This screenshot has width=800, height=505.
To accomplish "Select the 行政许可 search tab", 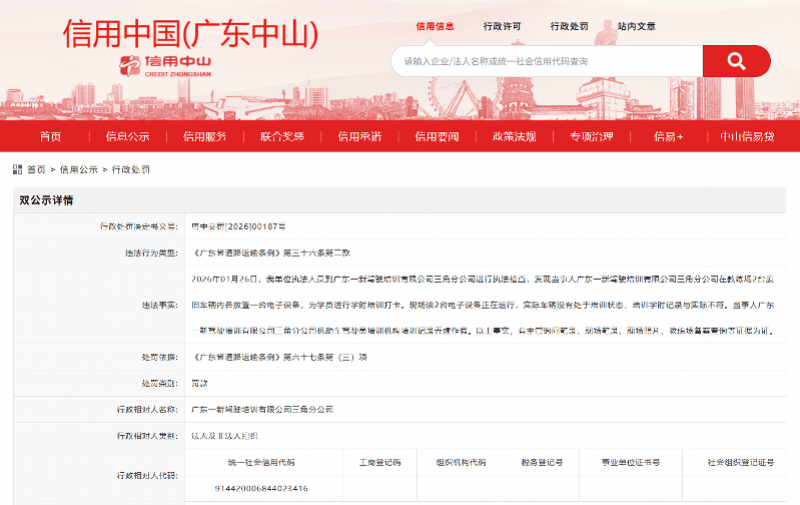I will click(502, 26).
